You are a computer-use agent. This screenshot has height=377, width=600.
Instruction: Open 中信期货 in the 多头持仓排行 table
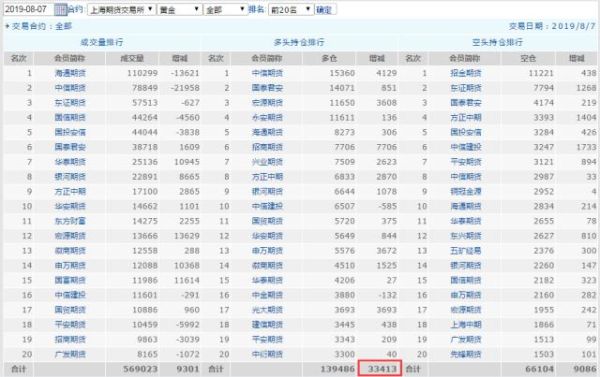tap(267, 73)
